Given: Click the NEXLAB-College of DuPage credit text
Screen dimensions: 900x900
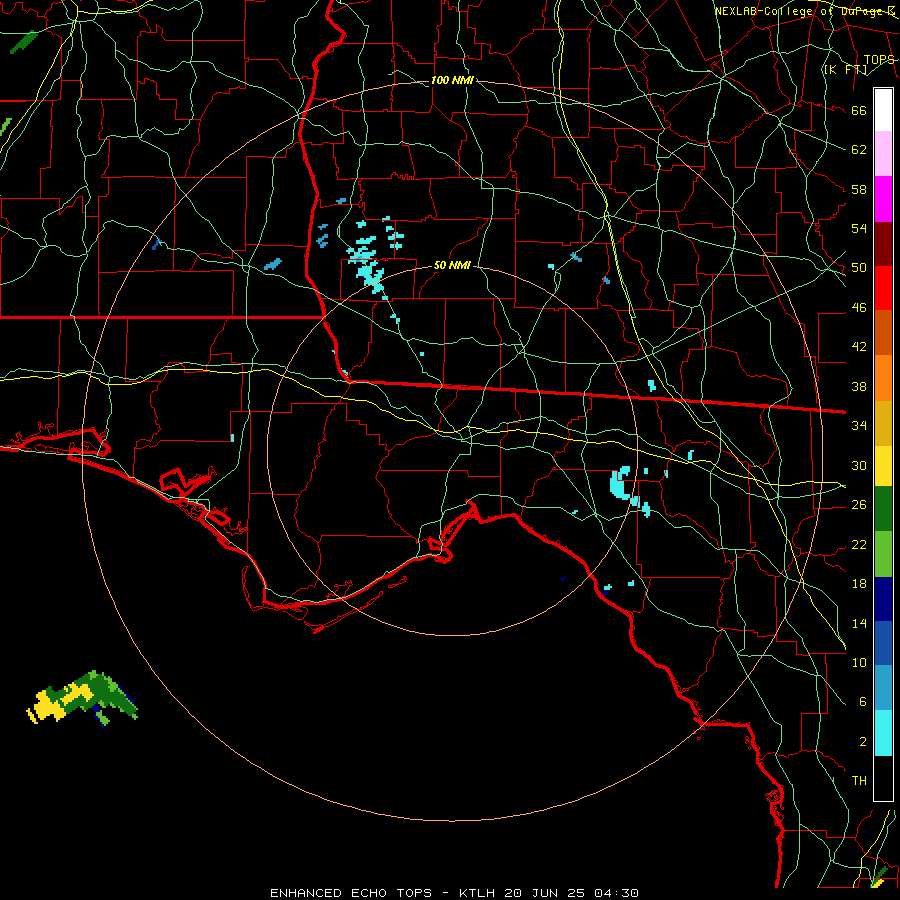Looking at the screenshot, I should tap(805, 11).
